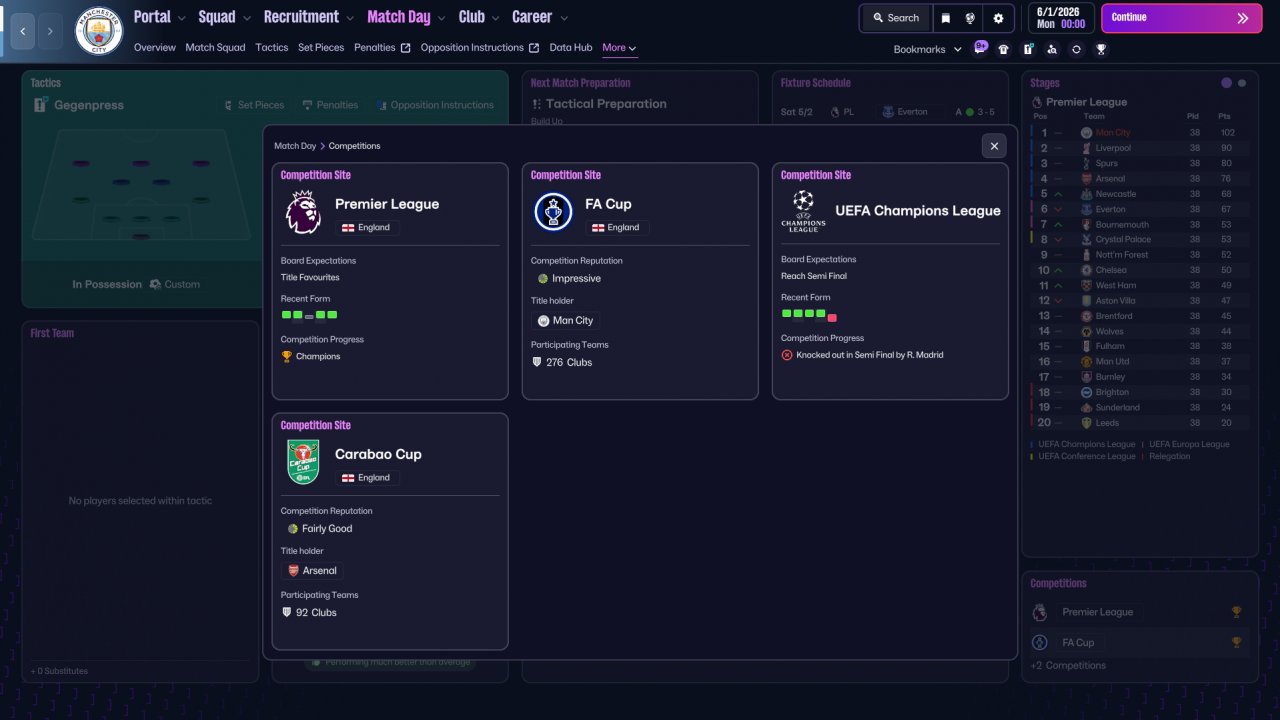Screen dimensions: 1280x720
Task: Switch to the Overview tab
Action: click(x=155, y=47)
